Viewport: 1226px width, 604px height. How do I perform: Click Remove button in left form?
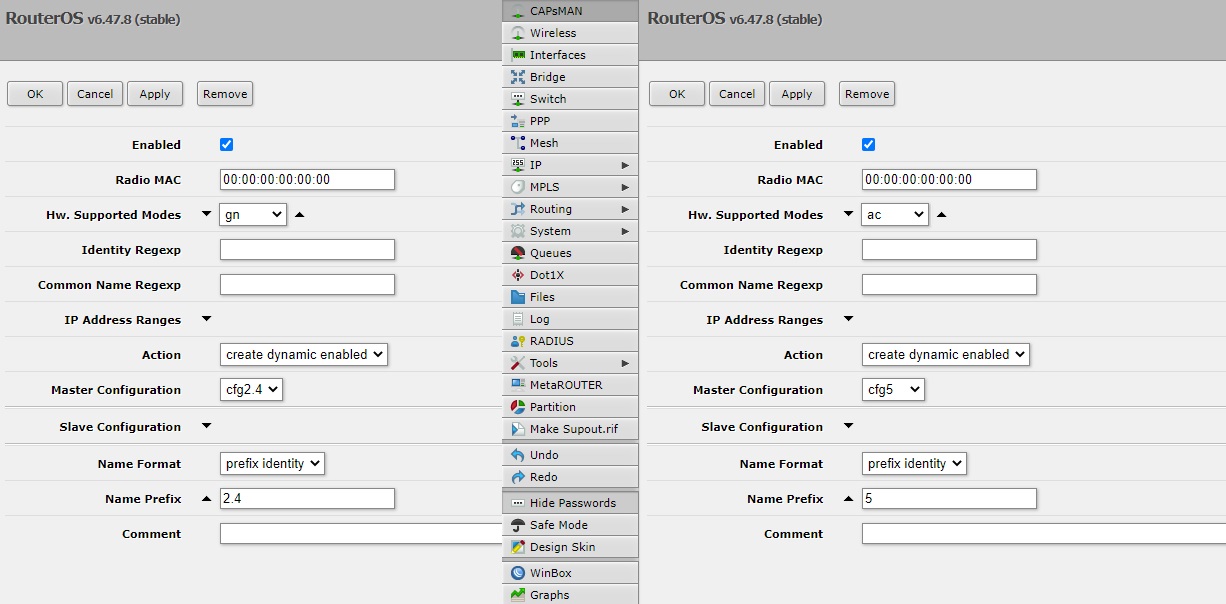(x=225, y=94)
